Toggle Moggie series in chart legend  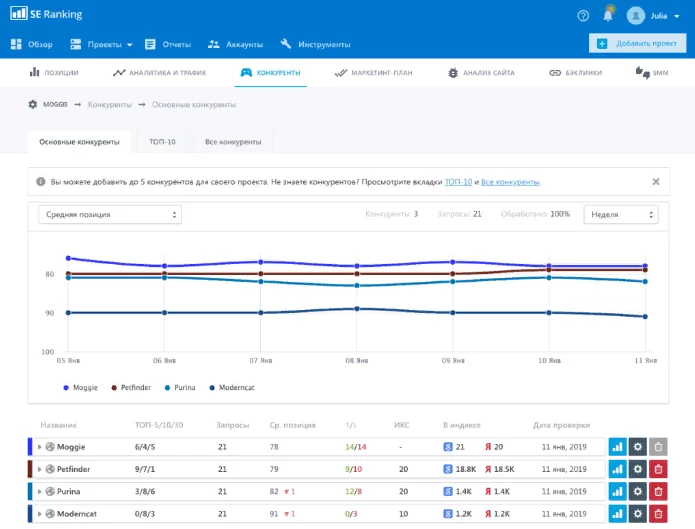click(81, 388)
